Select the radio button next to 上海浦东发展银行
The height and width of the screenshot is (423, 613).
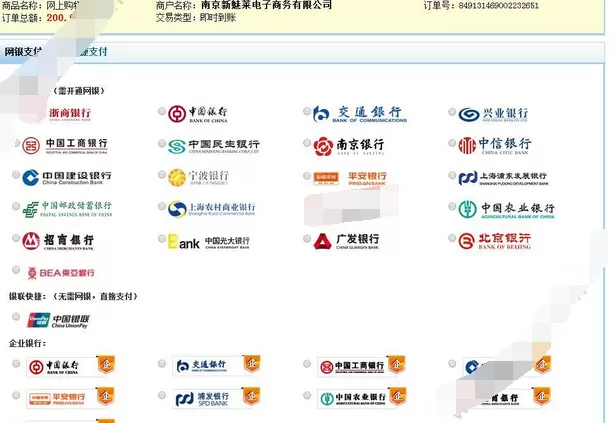452,175
